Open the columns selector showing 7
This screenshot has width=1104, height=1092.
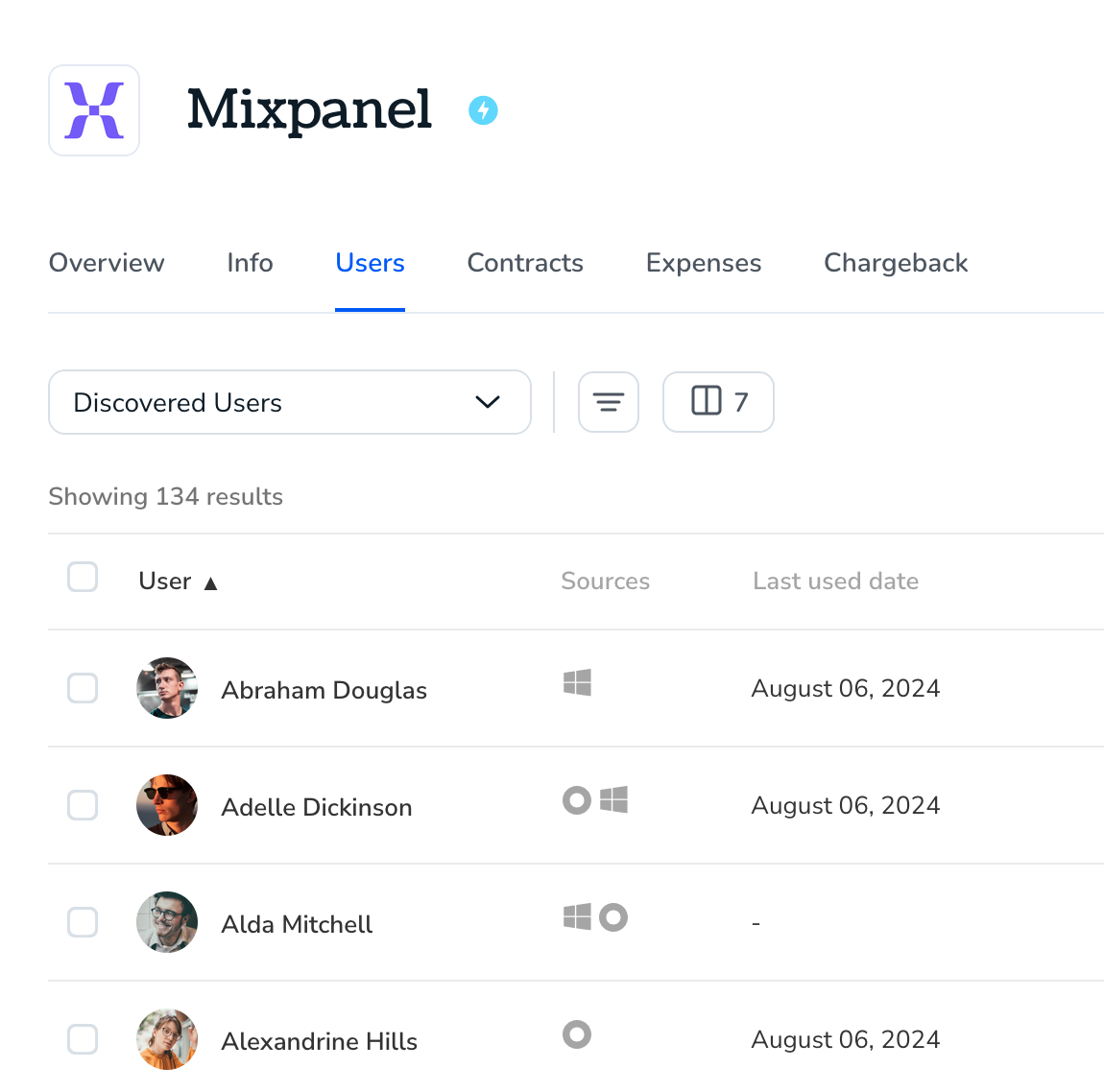tap(718, 402)
